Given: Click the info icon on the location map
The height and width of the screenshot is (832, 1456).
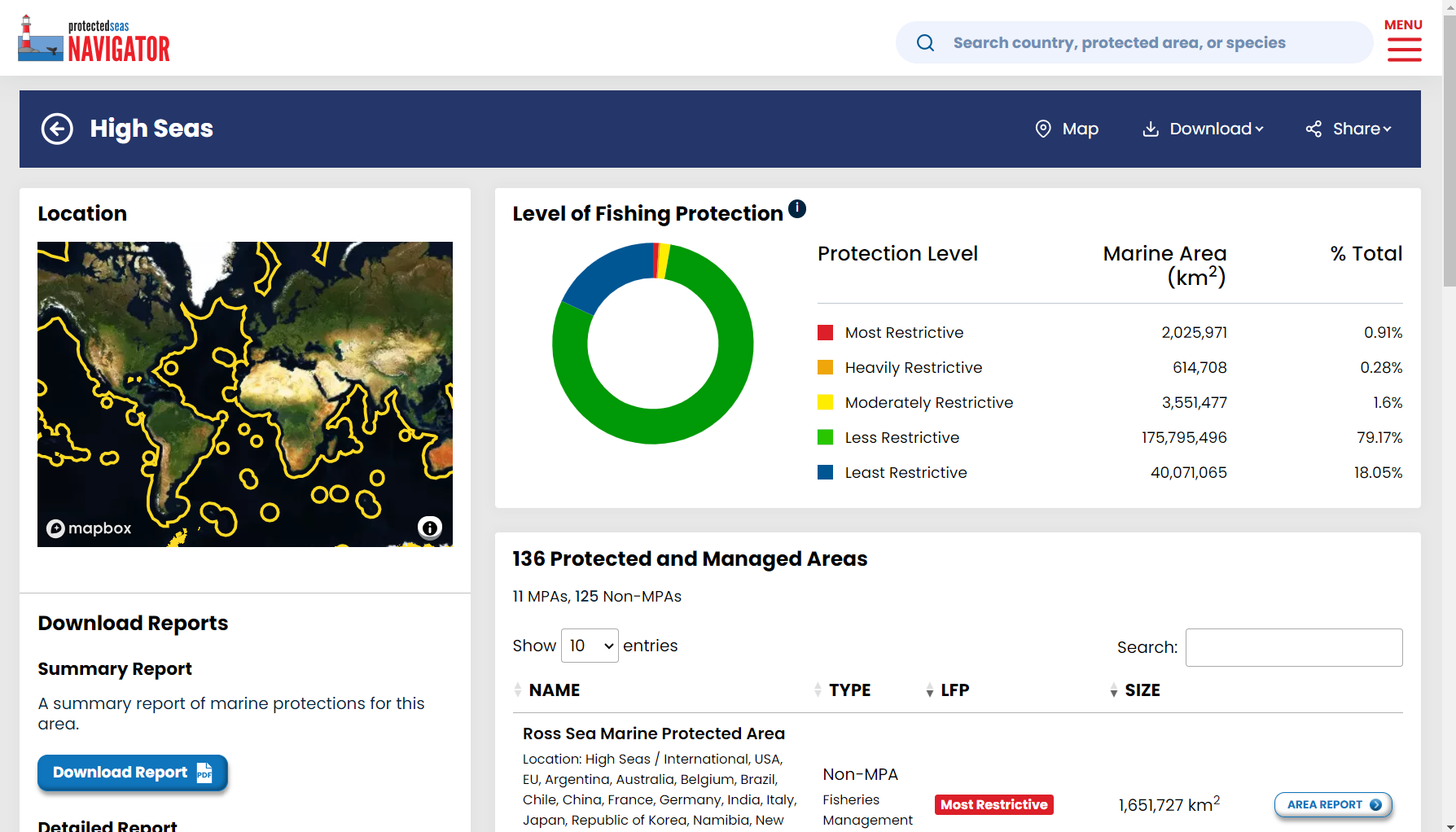Looking at the screenshot, I should [x=430, y=528].
